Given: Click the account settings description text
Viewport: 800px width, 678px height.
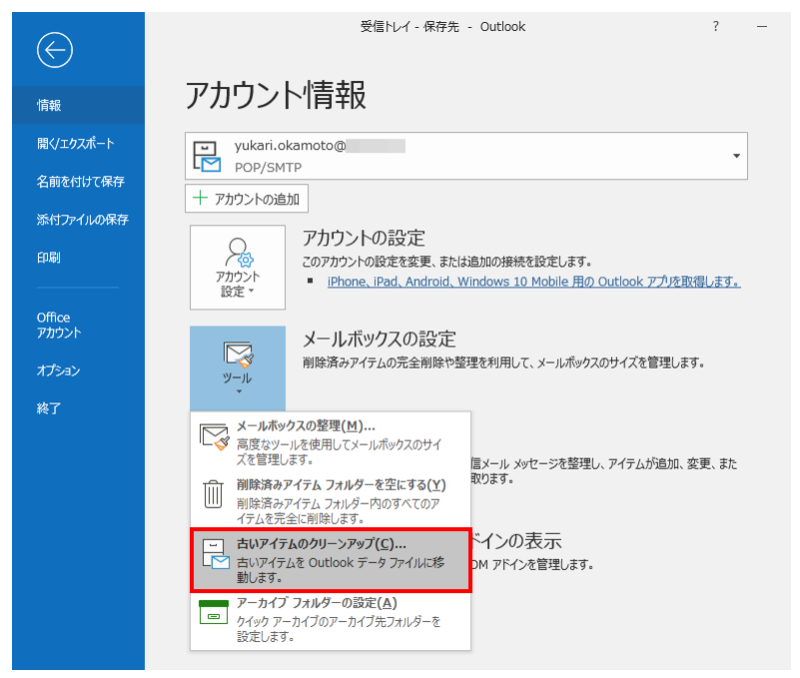Looking at the screenshot, I should (x=447, y=262).
